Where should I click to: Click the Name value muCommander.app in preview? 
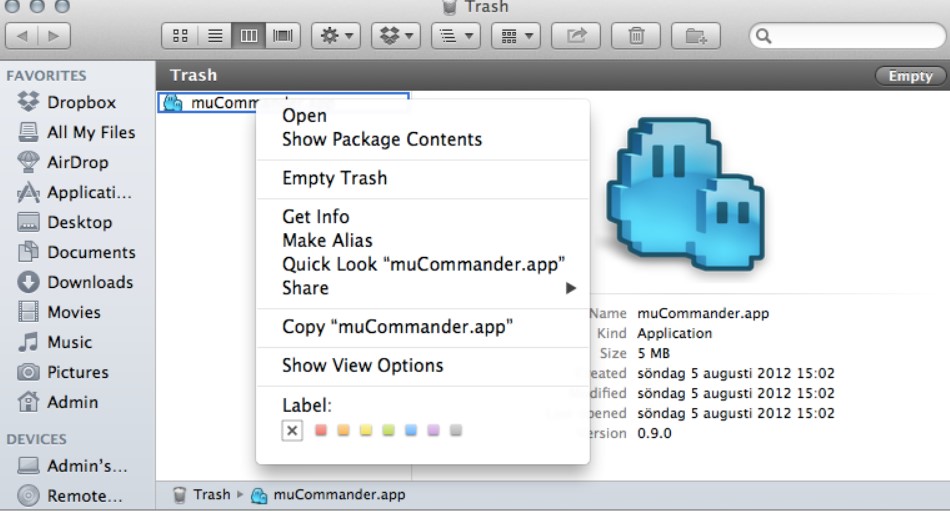(703, 313)
